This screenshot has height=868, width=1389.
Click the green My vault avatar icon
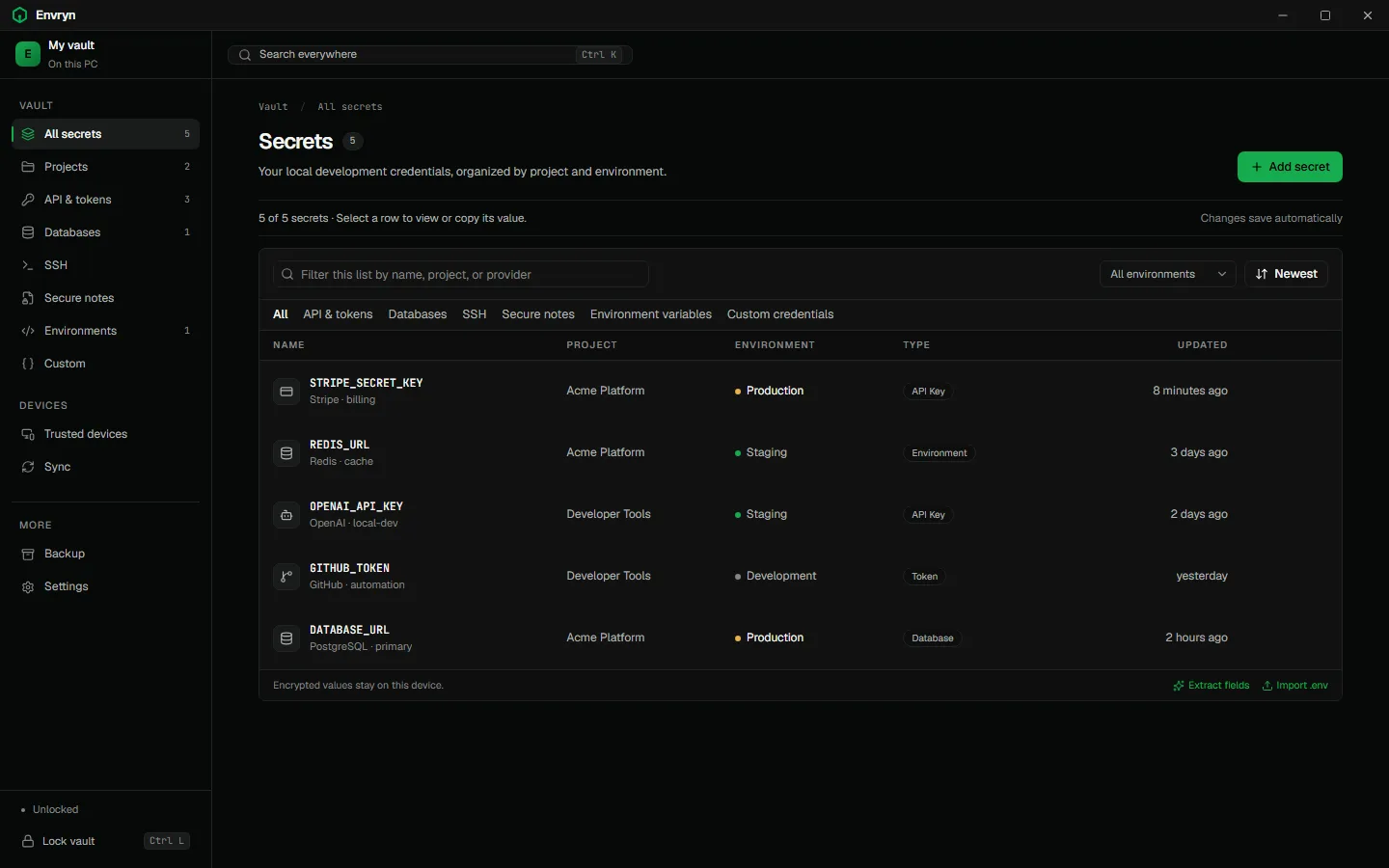click(x=28, y=54)
